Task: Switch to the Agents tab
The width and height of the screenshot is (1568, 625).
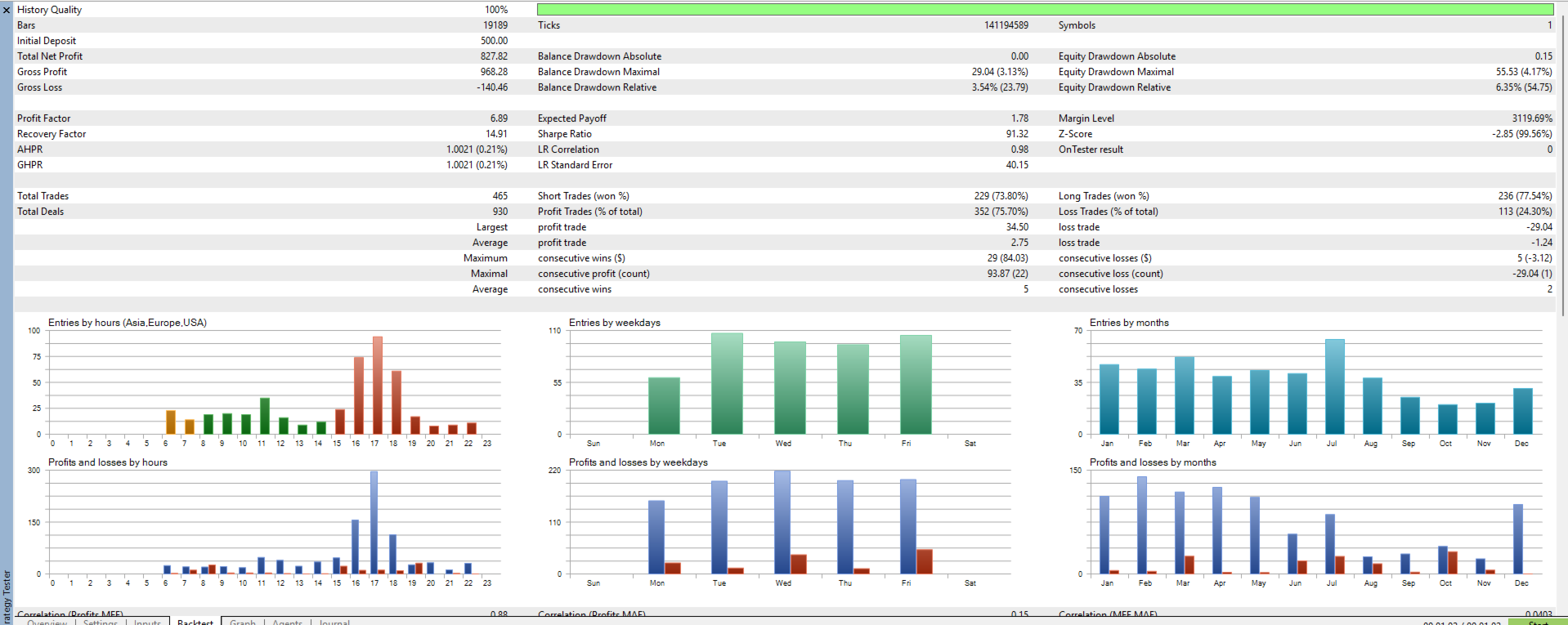Action: 287,623
